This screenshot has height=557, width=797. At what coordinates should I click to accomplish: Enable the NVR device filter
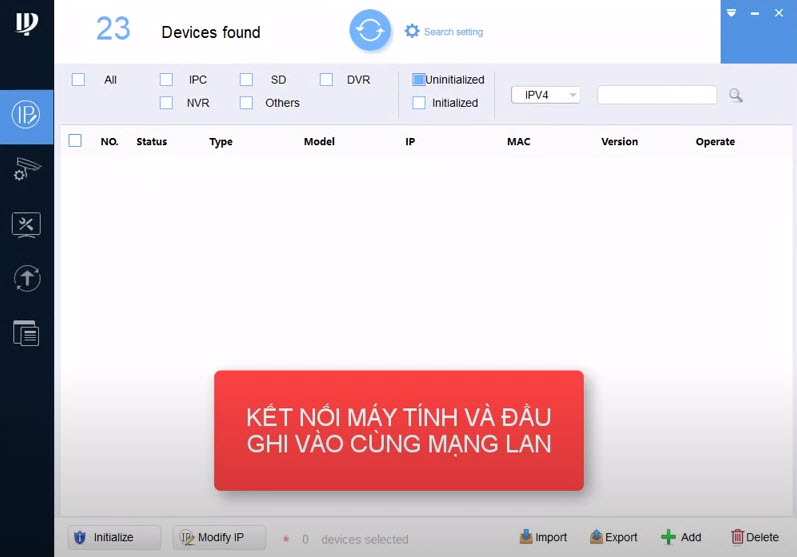click(167, 102)
